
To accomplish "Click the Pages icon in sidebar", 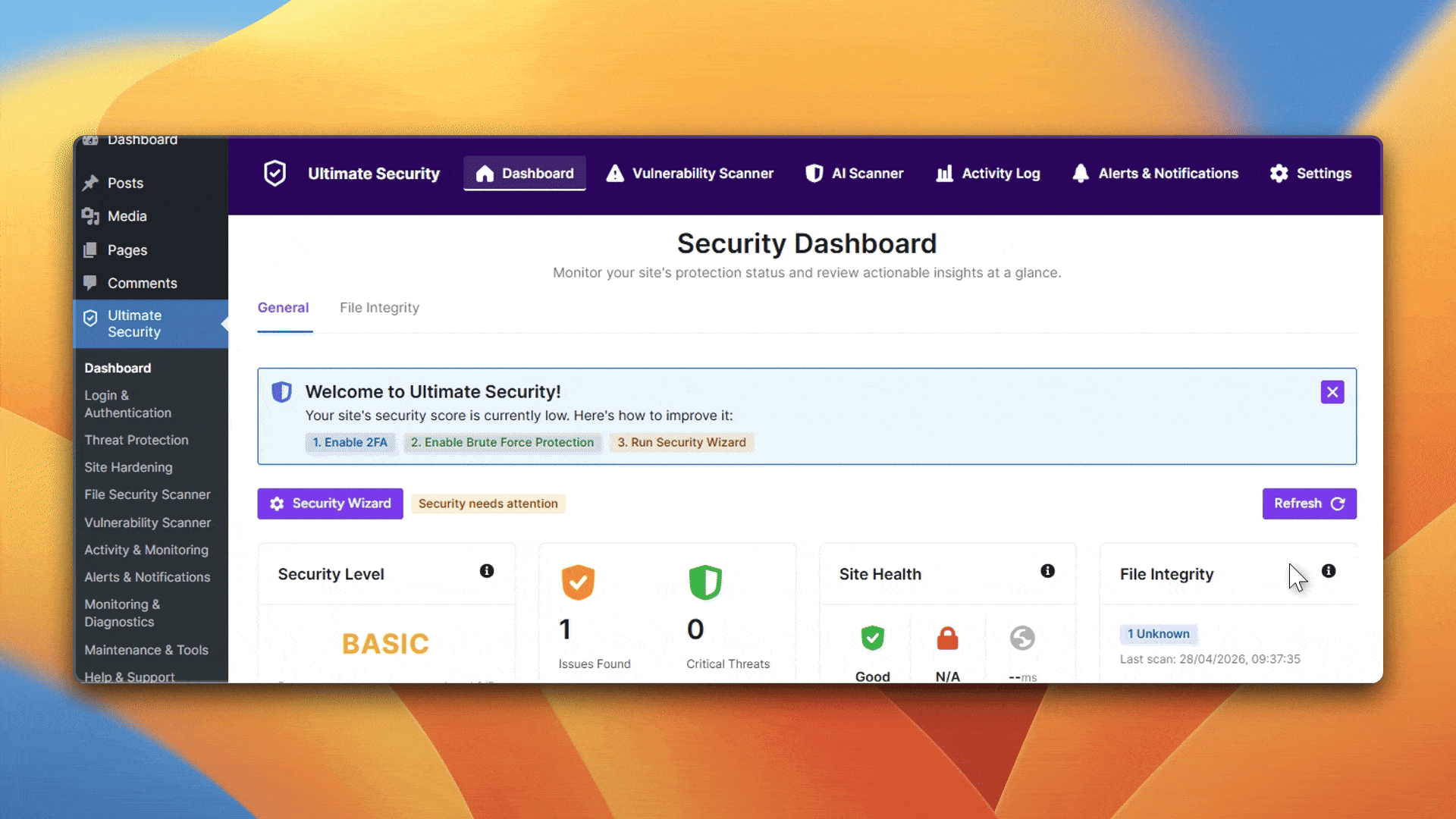I will tap(90, 249).
